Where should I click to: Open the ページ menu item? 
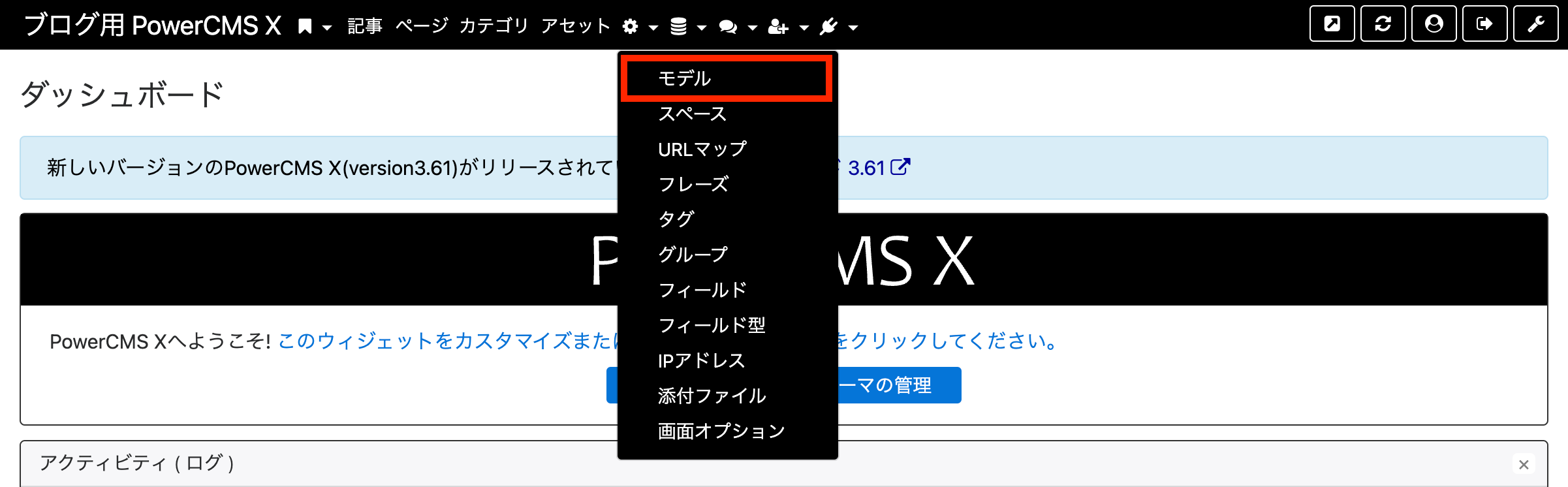(x=422, y=26)
